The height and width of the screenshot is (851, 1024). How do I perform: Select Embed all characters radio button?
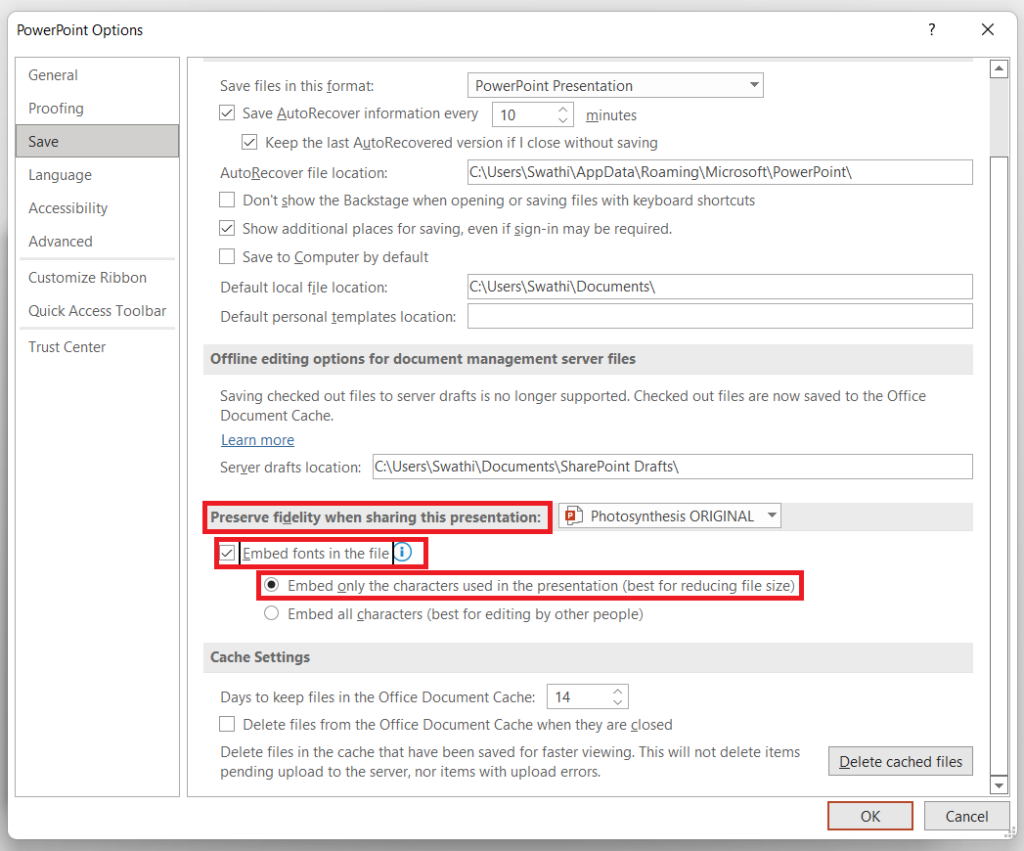click(271, 613)
